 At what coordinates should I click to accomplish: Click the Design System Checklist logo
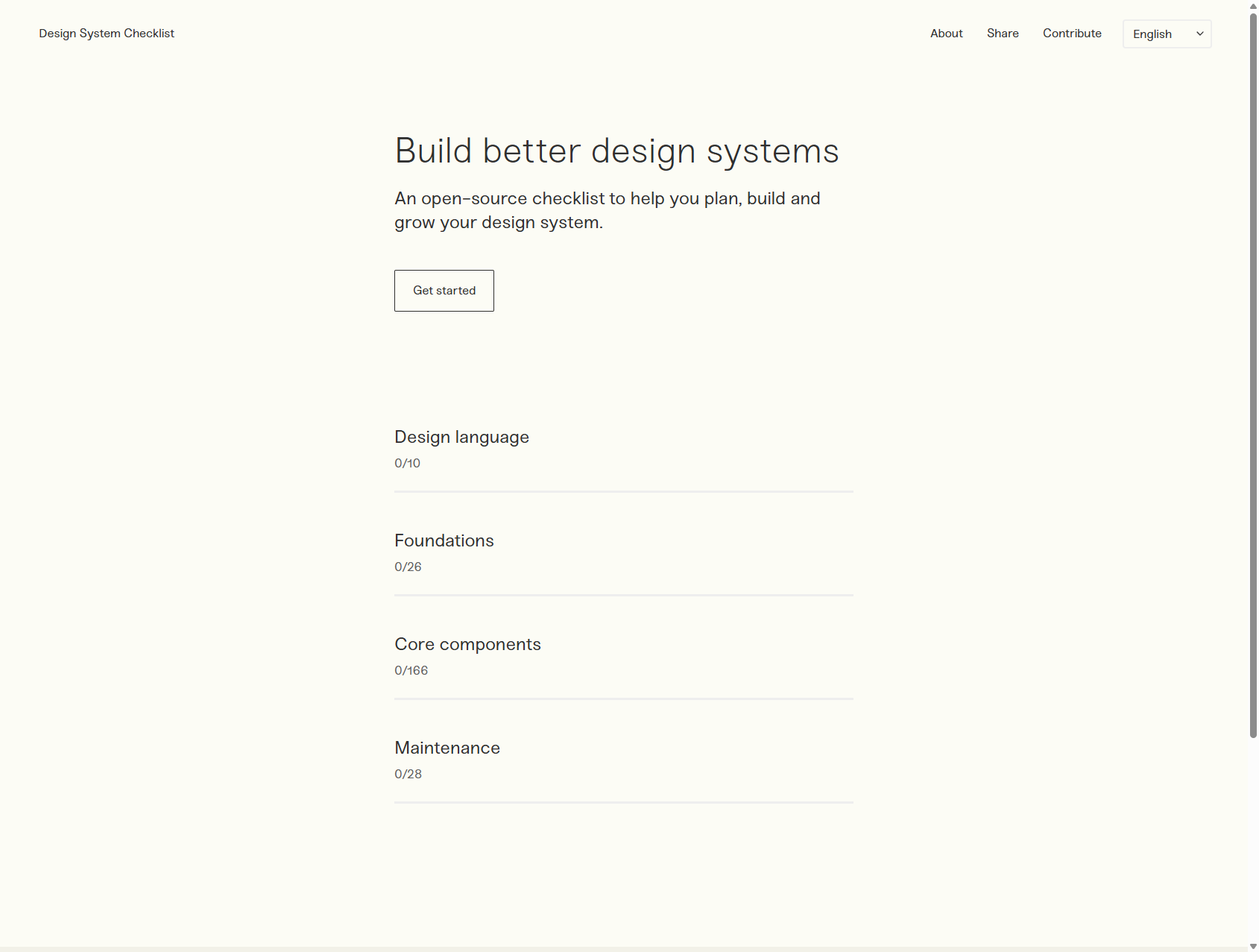(107, 33)
